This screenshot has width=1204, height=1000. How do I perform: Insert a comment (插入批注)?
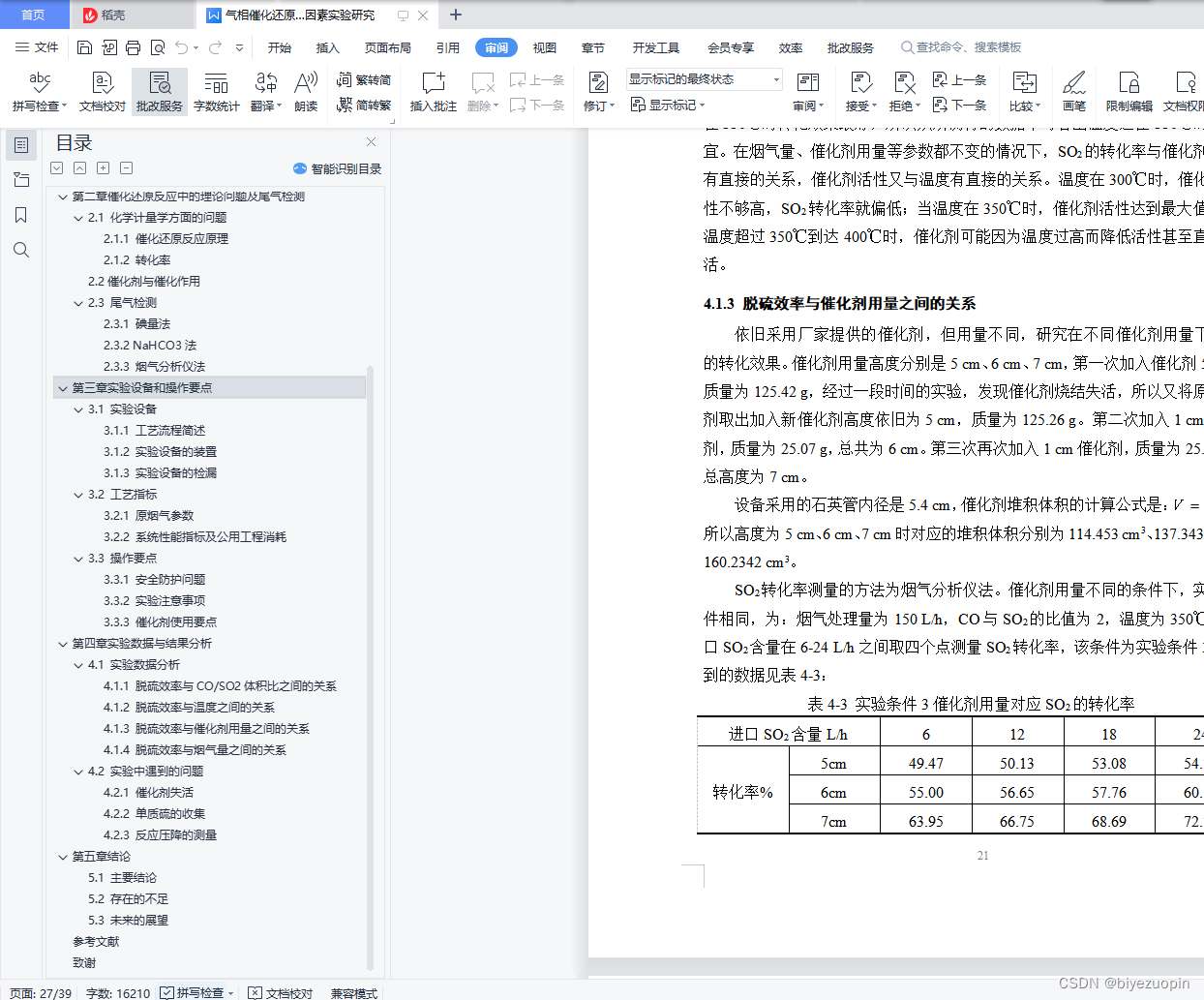tap(434, 92)
